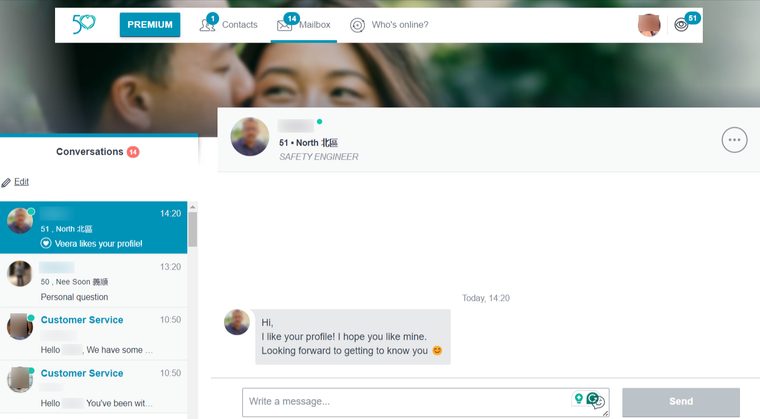Open the Who's online? tab label
This screenshot has width=760, height=419.
400,25
